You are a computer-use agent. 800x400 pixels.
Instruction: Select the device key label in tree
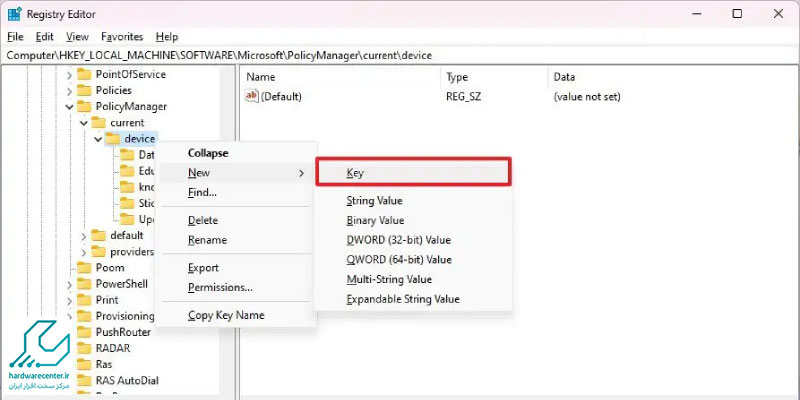coord(139,139)
